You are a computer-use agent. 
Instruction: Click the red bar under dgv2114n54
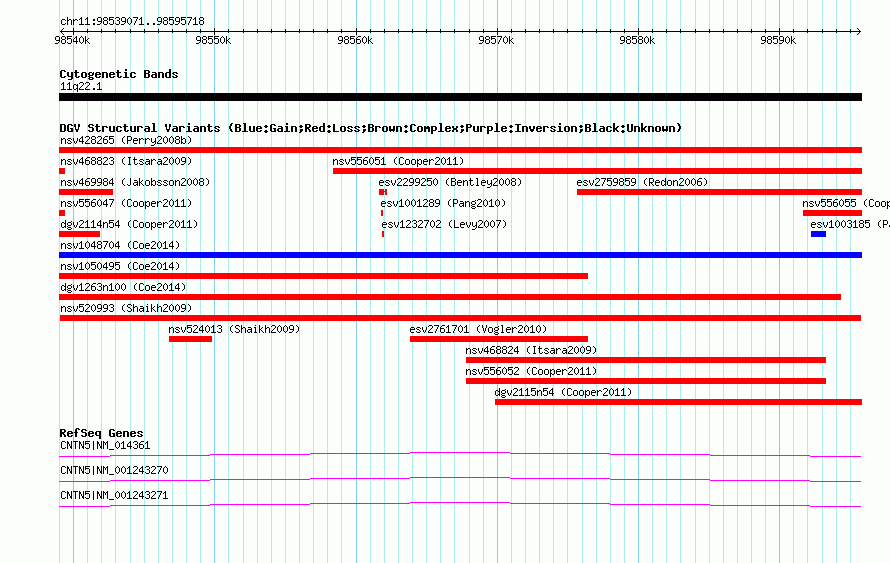point(79,234)
